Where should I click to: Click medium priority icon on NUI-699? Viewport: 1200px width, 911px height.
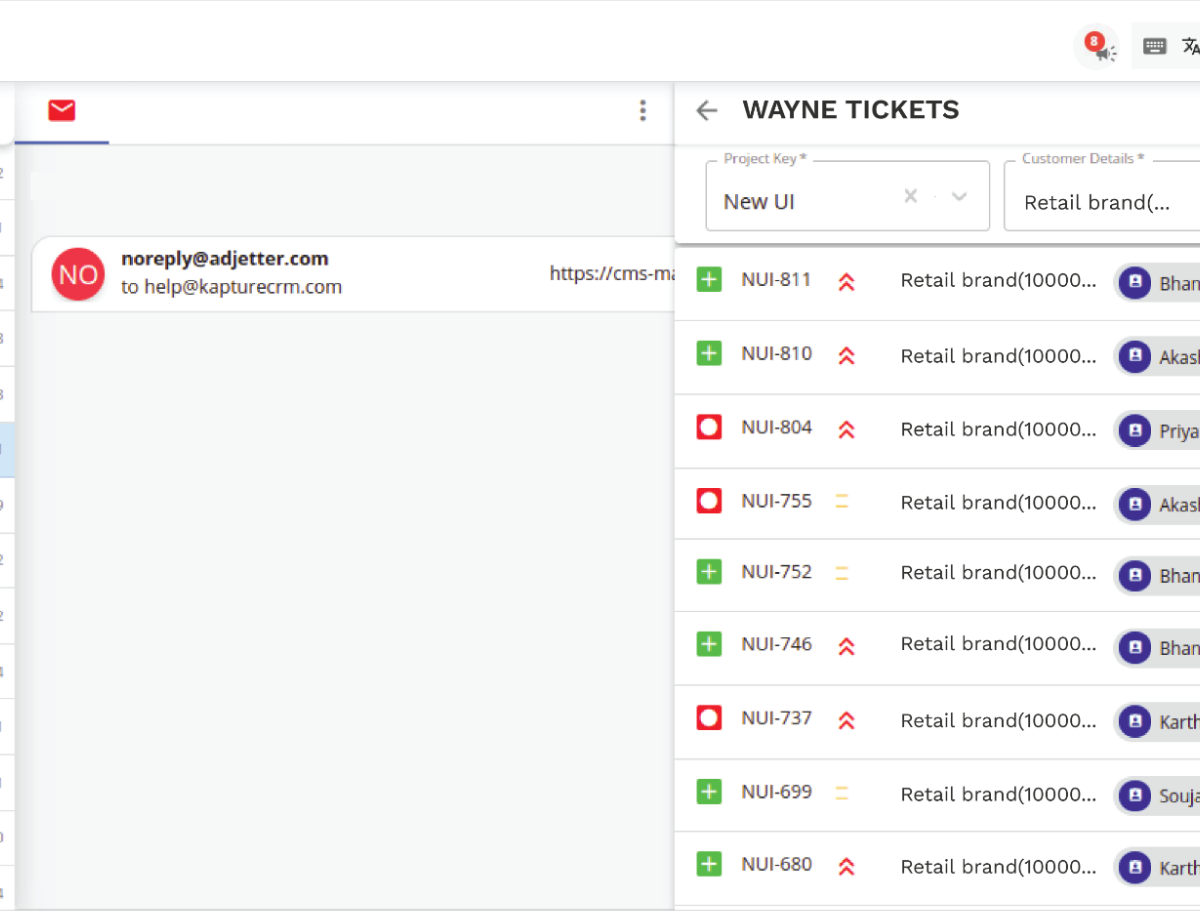842,793
